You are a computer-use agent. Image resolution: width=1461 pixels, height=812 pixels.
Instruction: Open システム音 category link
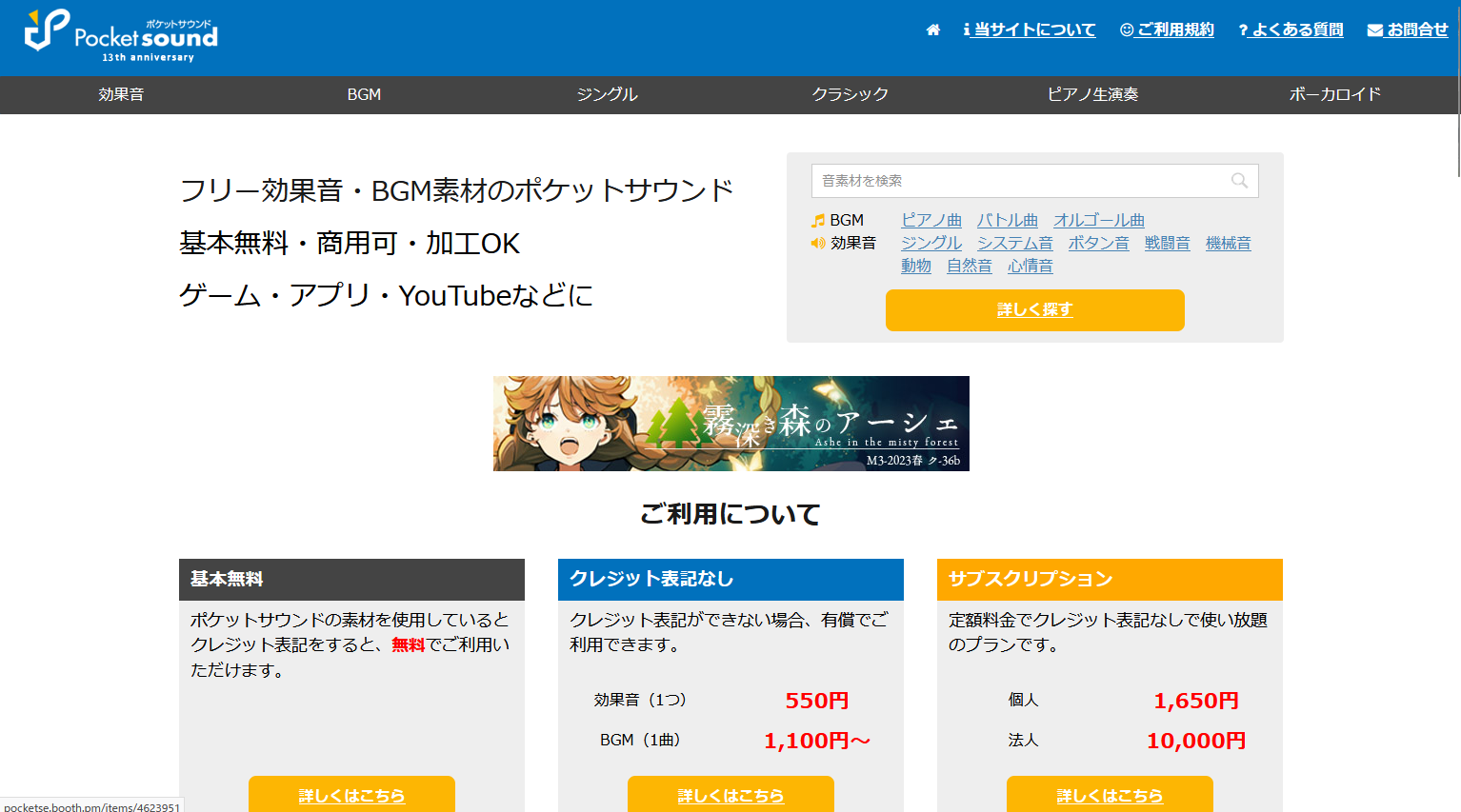click(1015, 244)
